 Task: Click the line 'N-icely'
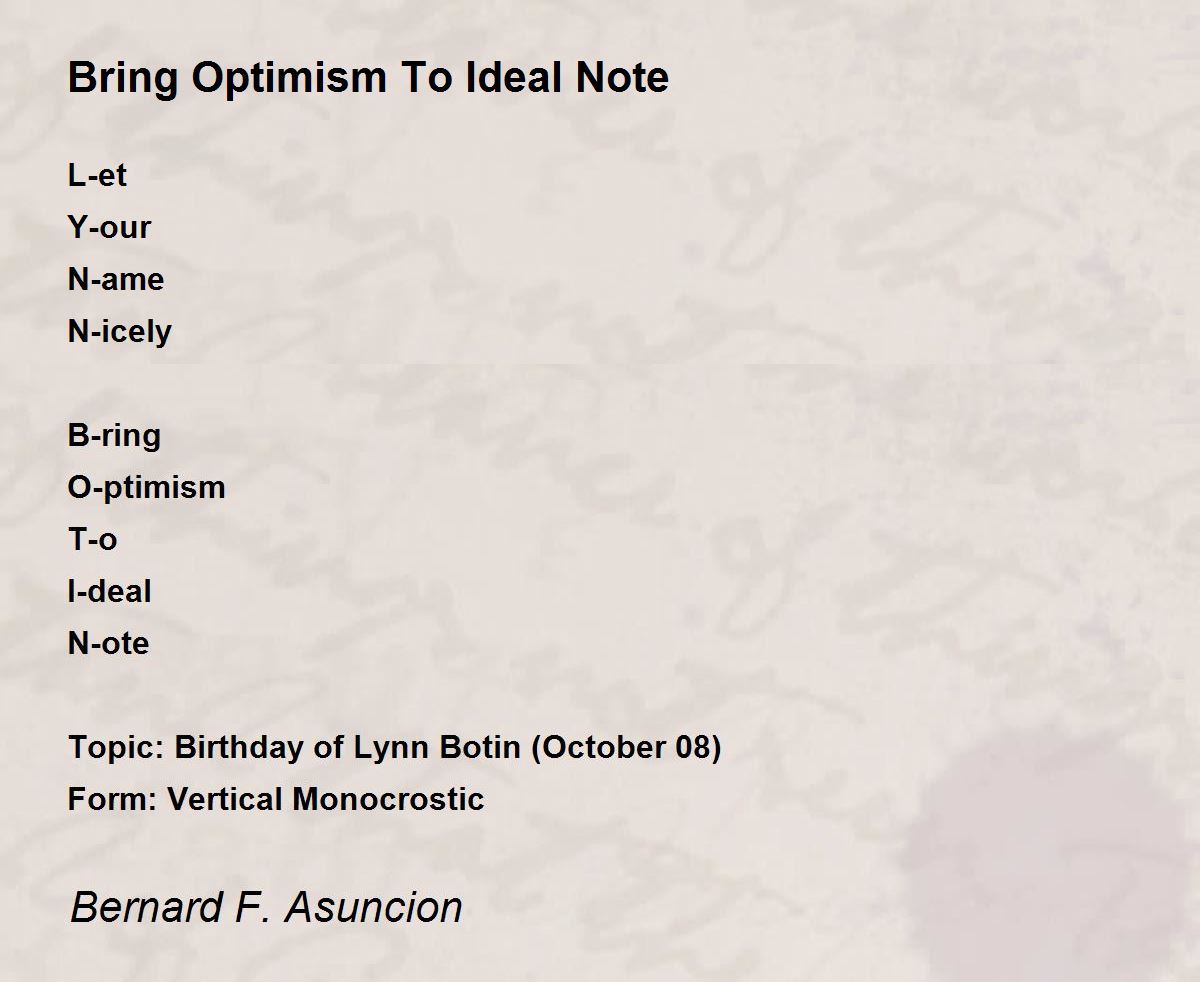(120, 332)
